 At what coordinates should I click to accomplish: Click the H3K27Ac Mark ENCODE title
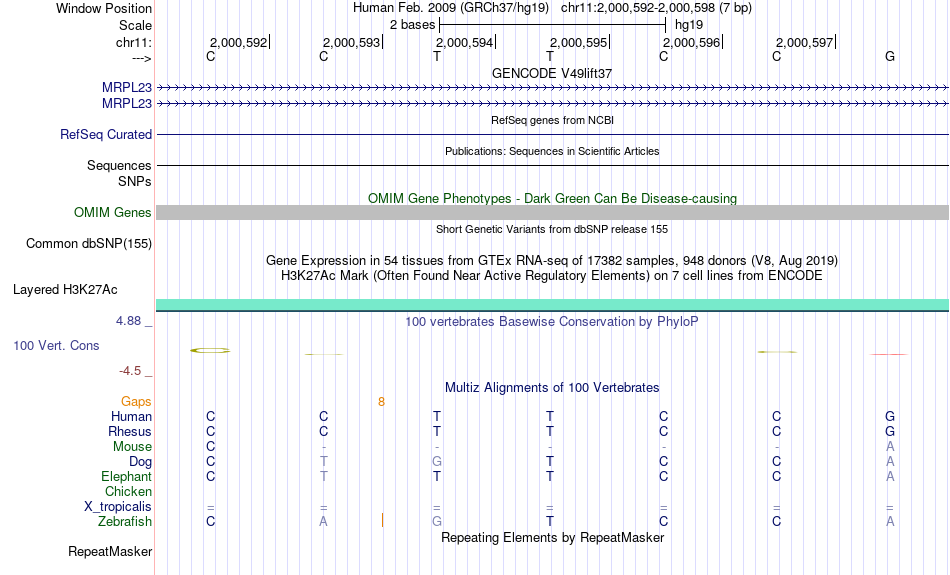pyautogui.click(x=552, y=276)
